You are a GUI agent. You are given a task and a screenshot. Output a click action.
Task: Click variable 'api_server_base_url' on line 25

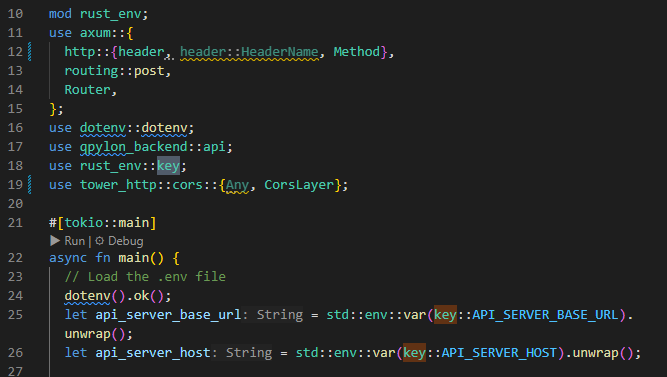(168, 315)
